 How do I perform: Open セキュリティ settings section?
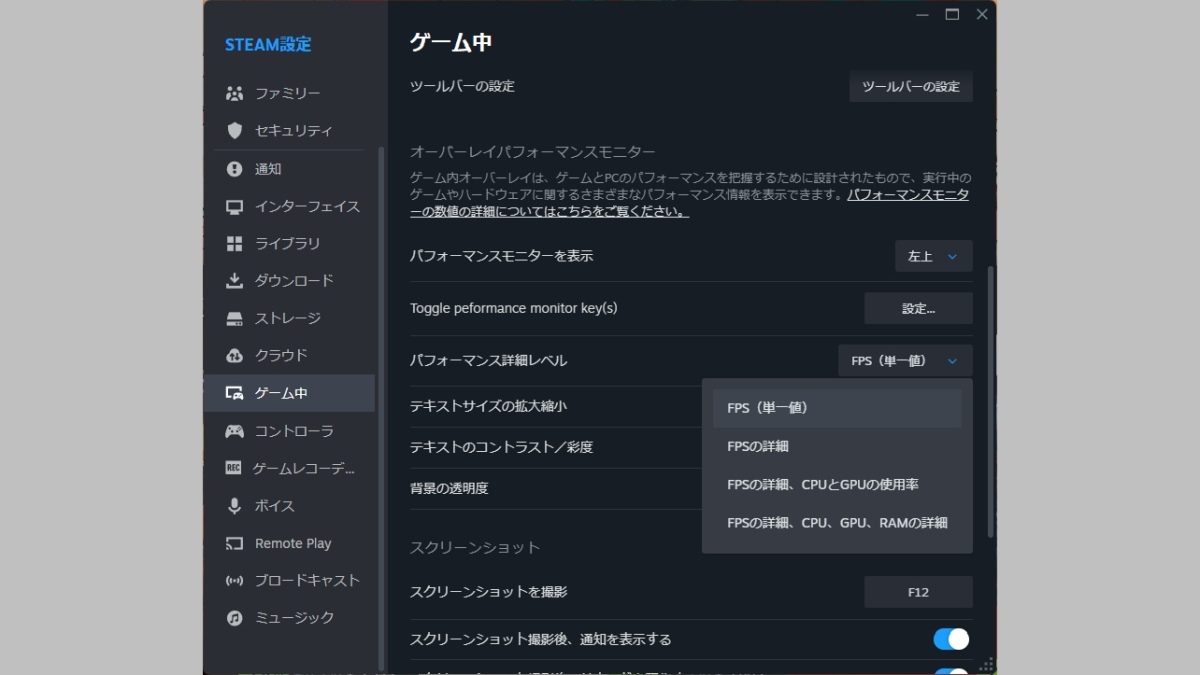(289, 131)
